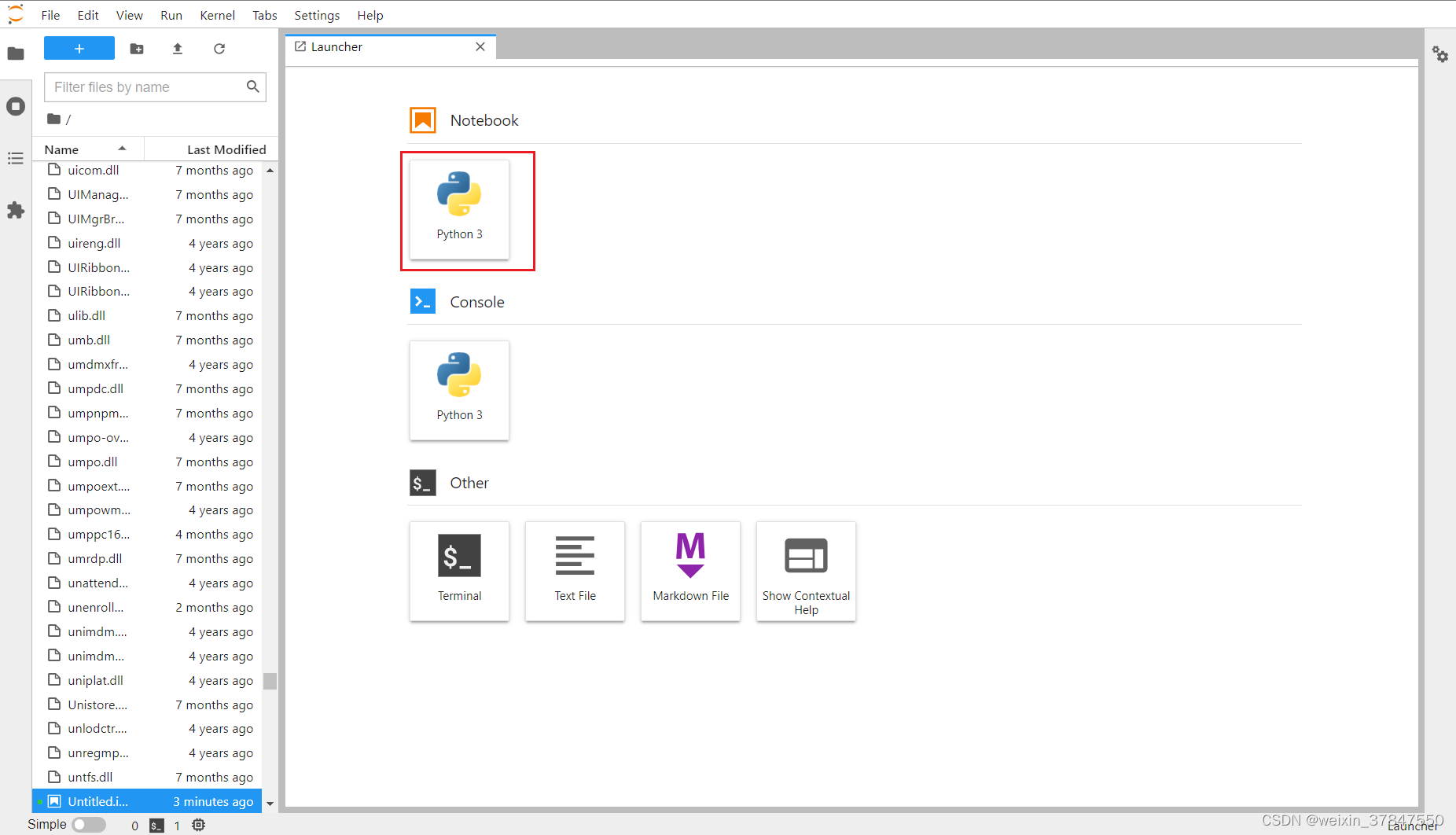Select the umdmxfr... file row

pos(147,364)
